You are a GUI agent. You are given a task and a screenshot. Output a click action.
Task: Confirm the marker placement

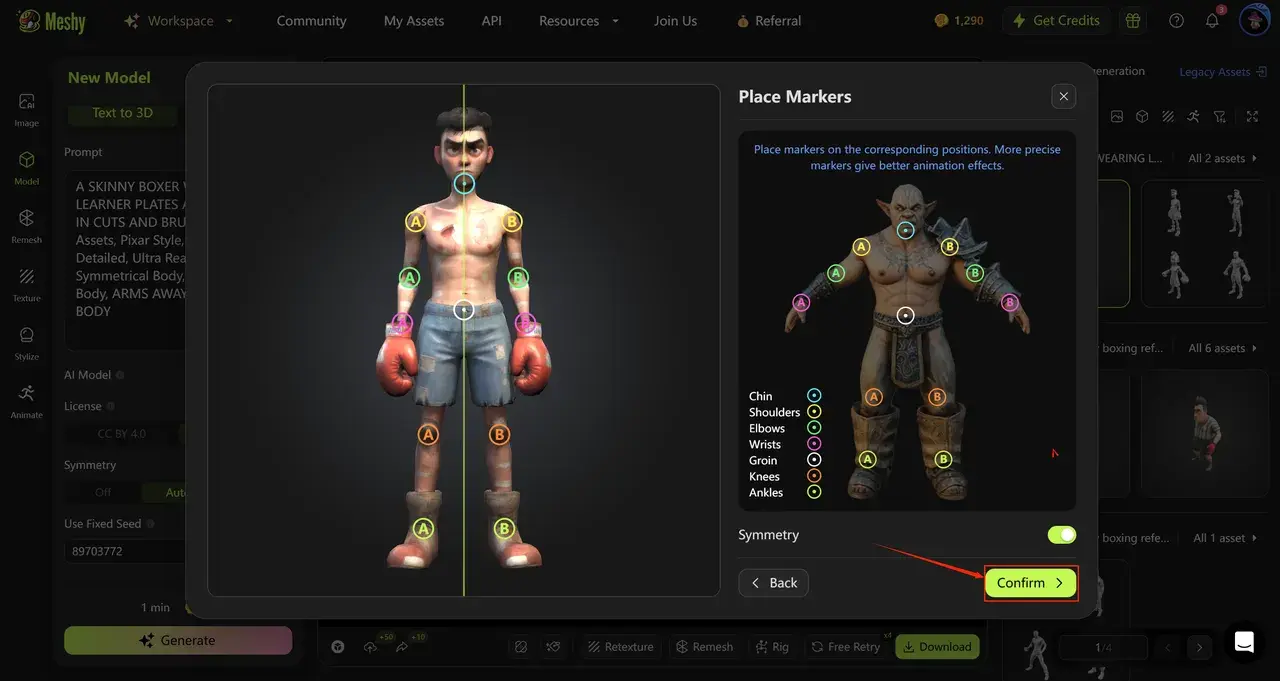pos(1030,583)
